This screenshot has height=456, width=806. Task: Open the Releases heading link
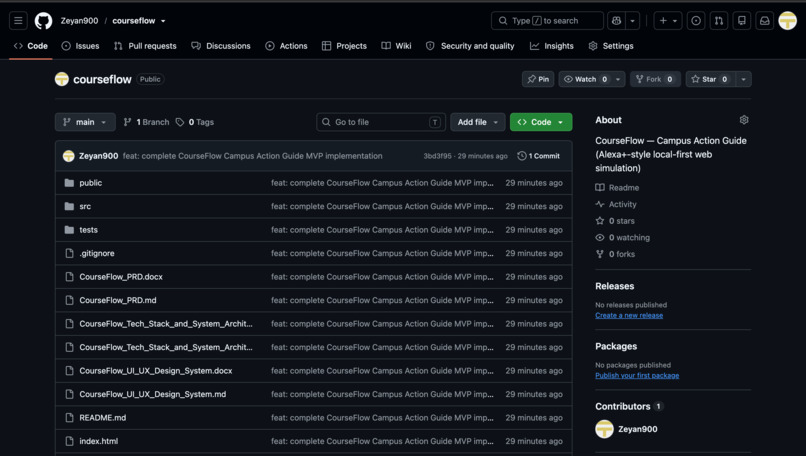coord(615,286)
